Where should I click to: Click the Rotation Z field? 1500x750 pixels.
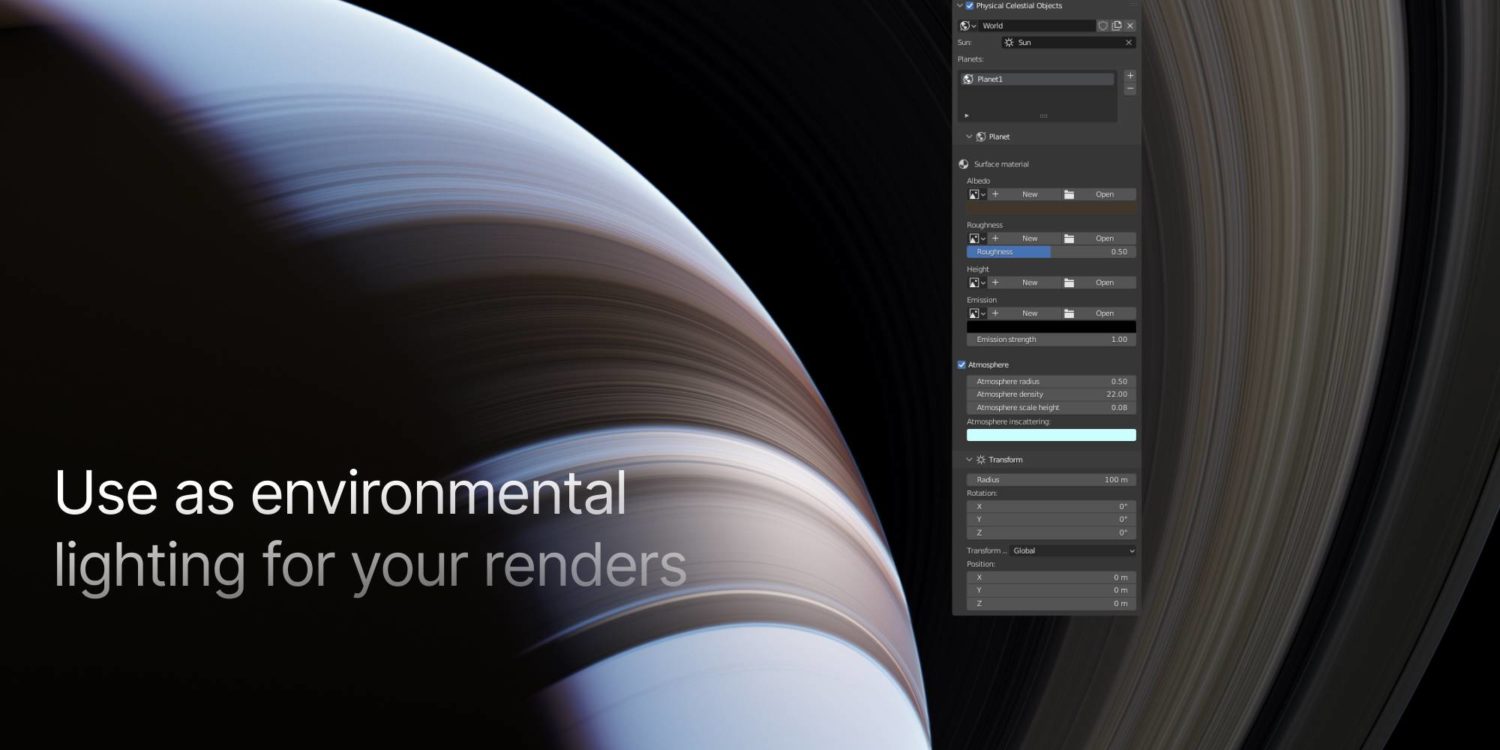[1051, 532]
